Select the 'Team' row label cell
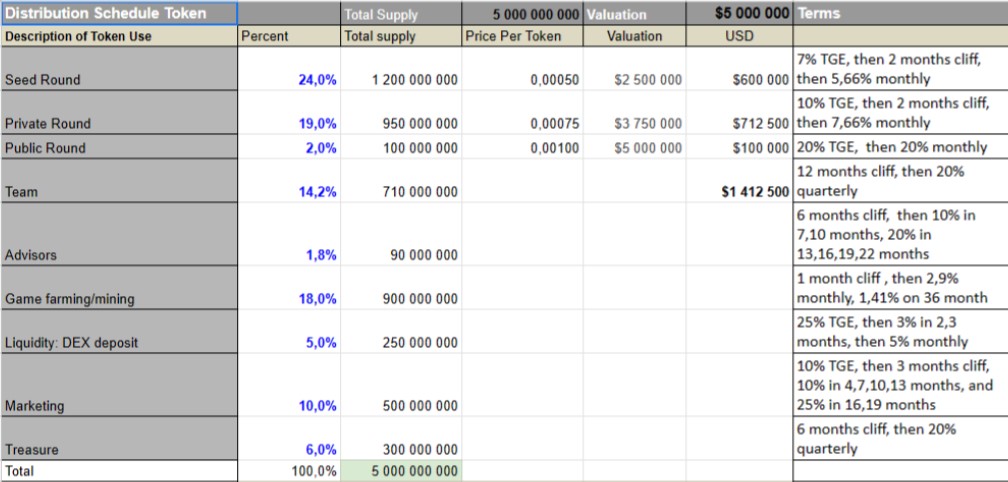Image resolution: width=1008 pixels, height=482 pixels. pos(118,192)
